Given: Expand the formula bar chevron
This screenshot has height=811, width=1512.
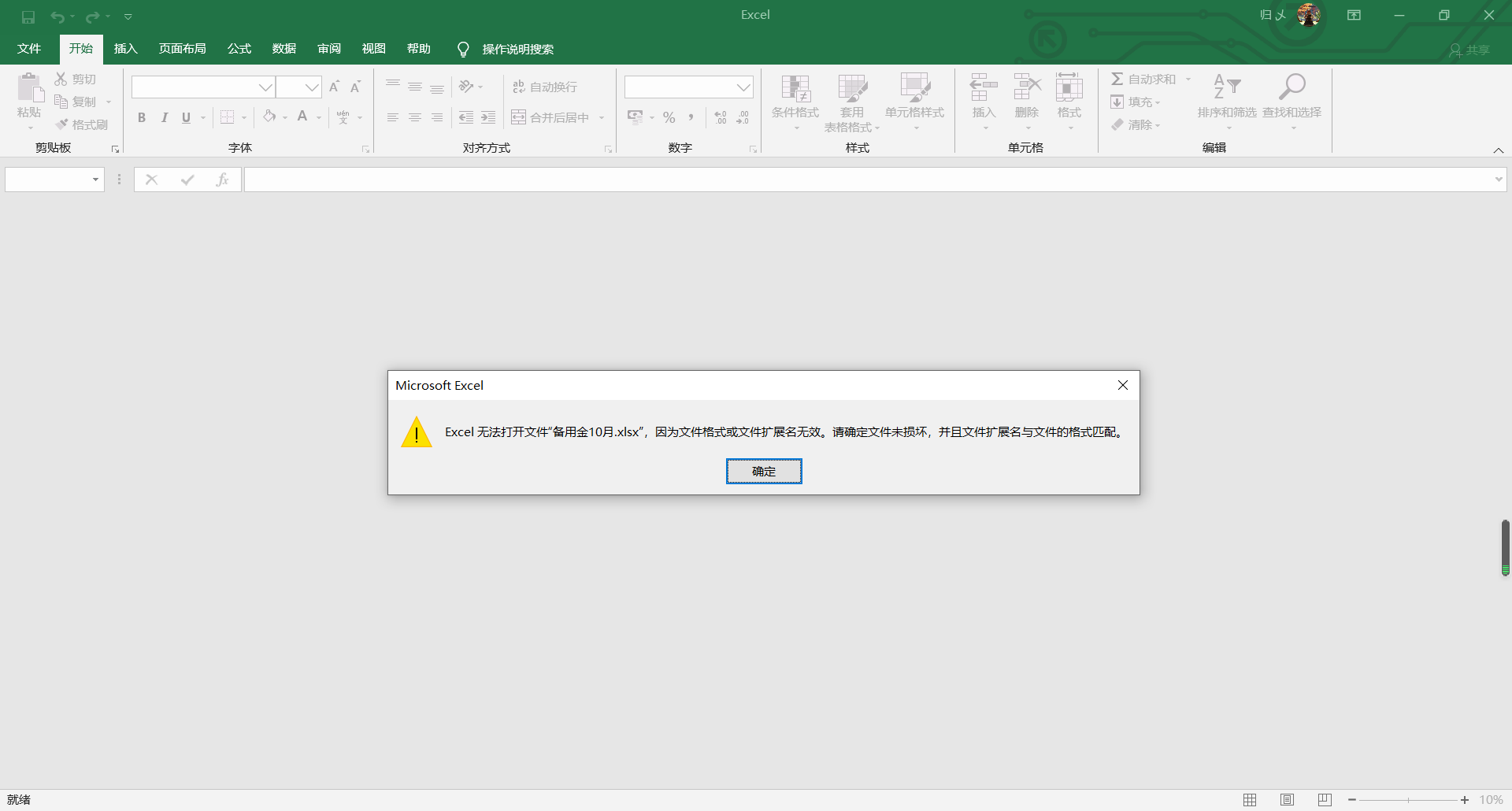Looking at the screenshot, I should click(1499, 180).
